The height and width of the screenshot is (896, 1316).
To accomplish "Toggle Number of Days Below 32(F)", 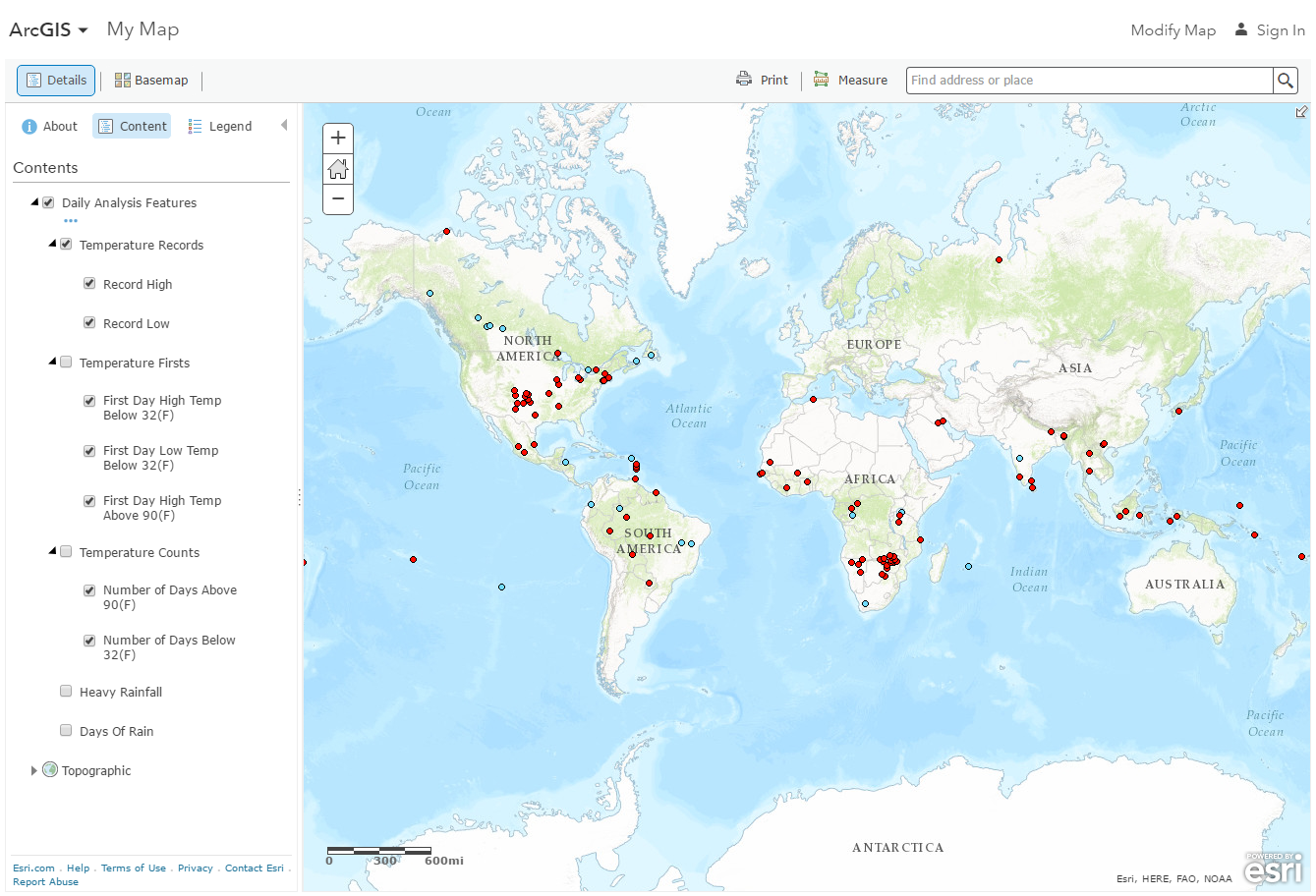I will click(x=89, y=641).
